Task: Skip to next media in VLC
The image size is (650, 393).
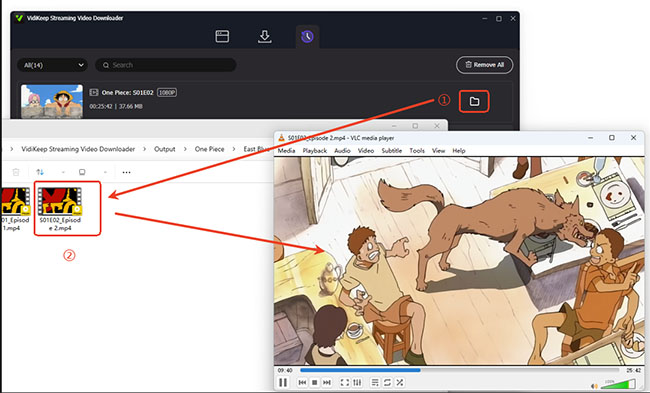Action: tap(327, 382)
